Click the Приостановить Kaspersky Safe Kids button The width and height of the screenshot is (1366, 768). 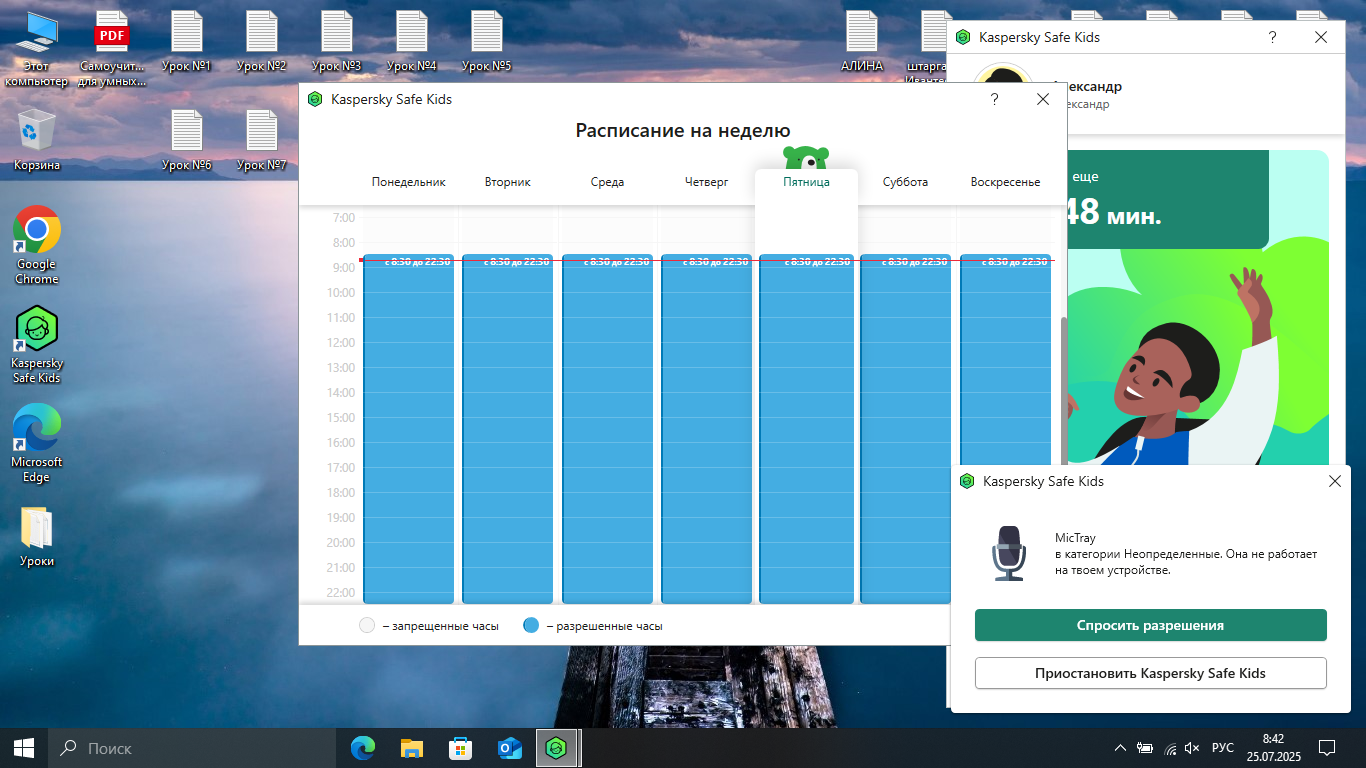1150,673
